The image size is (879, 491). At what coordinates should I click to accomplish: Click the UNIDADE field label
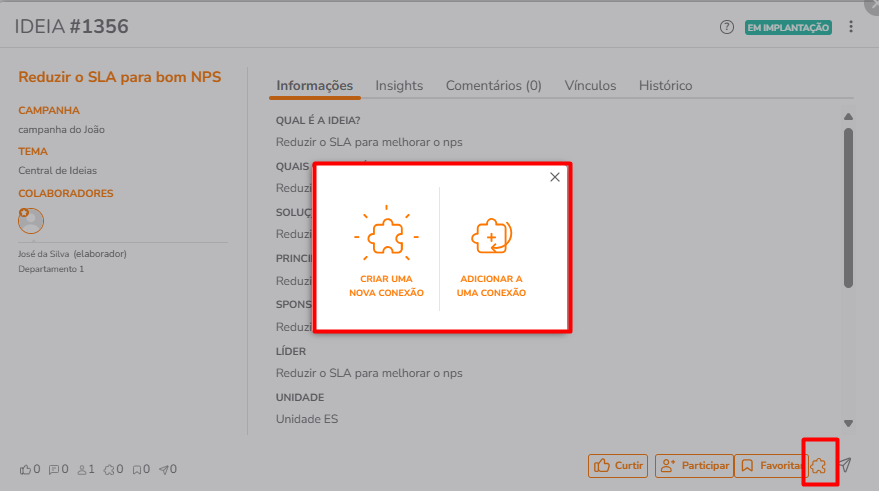(300, 397)
